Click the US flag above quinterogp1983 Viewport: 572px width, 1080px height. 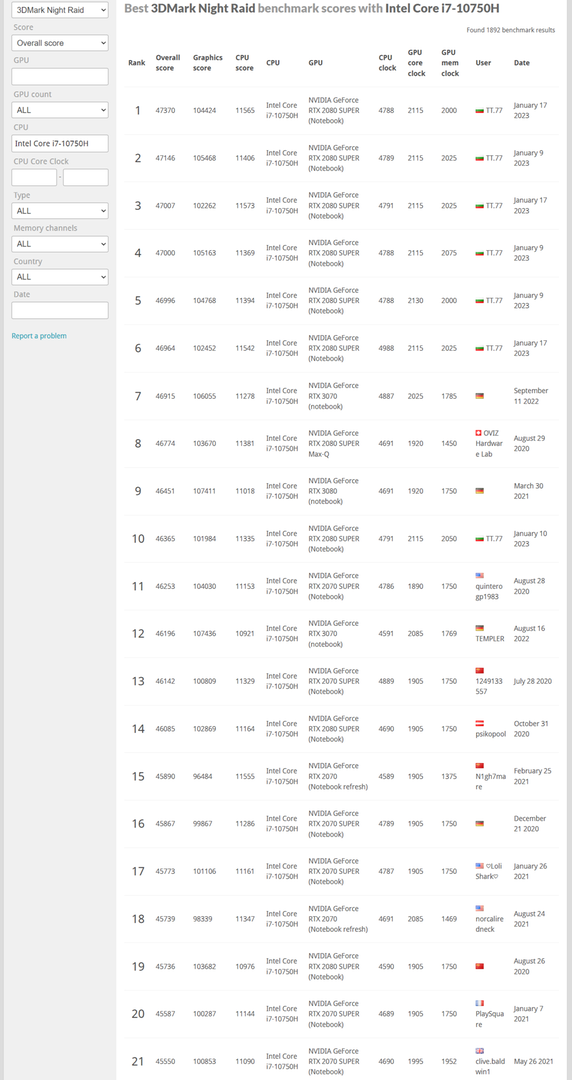point(480,575)
